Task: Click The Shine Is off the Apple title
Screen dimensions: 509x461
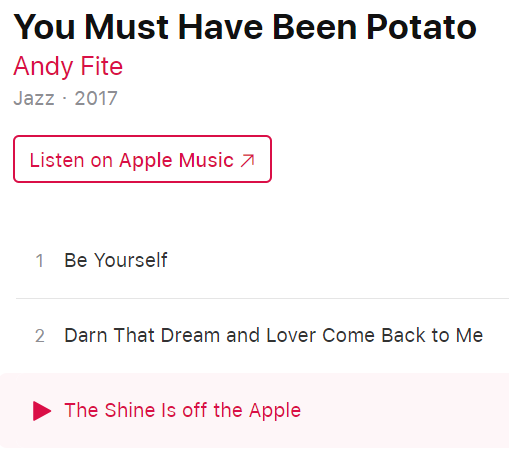Action: (x=183, y=410)
